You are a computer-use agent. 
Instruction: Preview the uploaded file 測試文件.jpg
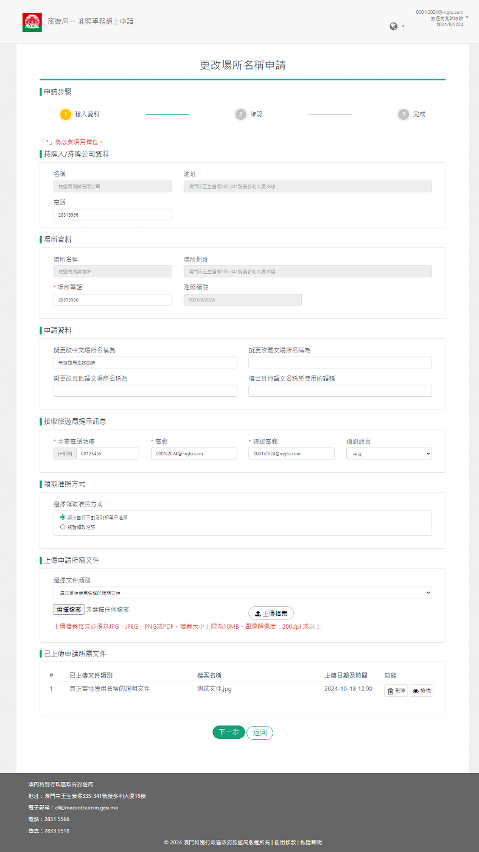pos(421,691)
